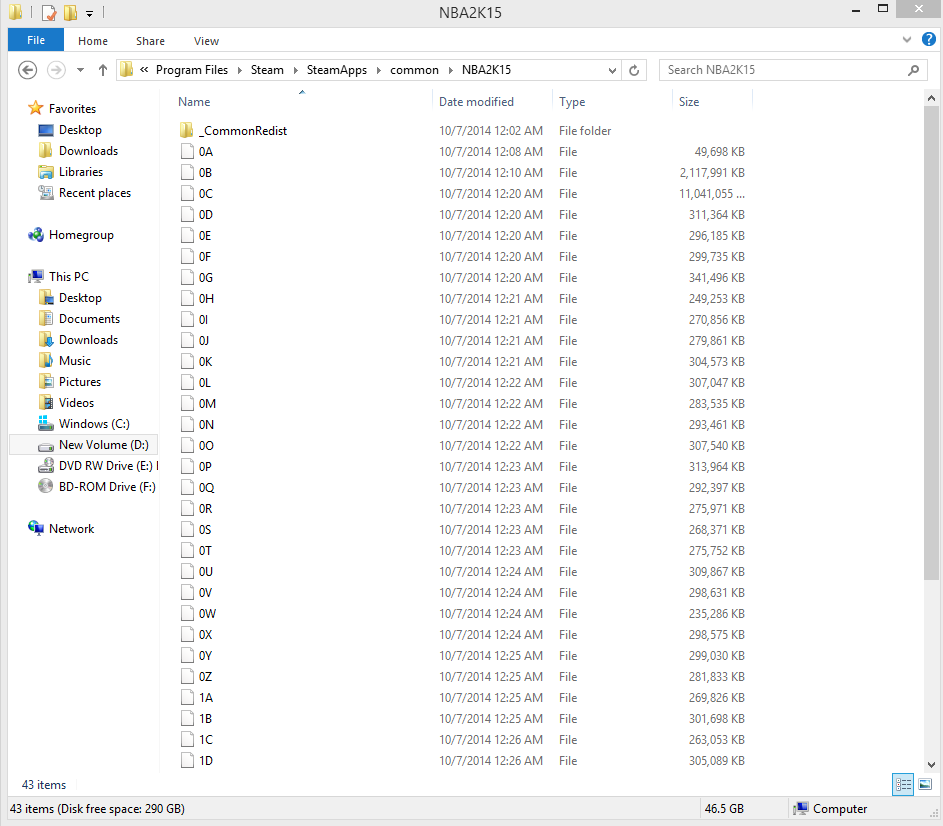The image size is (943, 826).
Task: Click the Forward navigation arrow
Action: (x=56, y=70)
